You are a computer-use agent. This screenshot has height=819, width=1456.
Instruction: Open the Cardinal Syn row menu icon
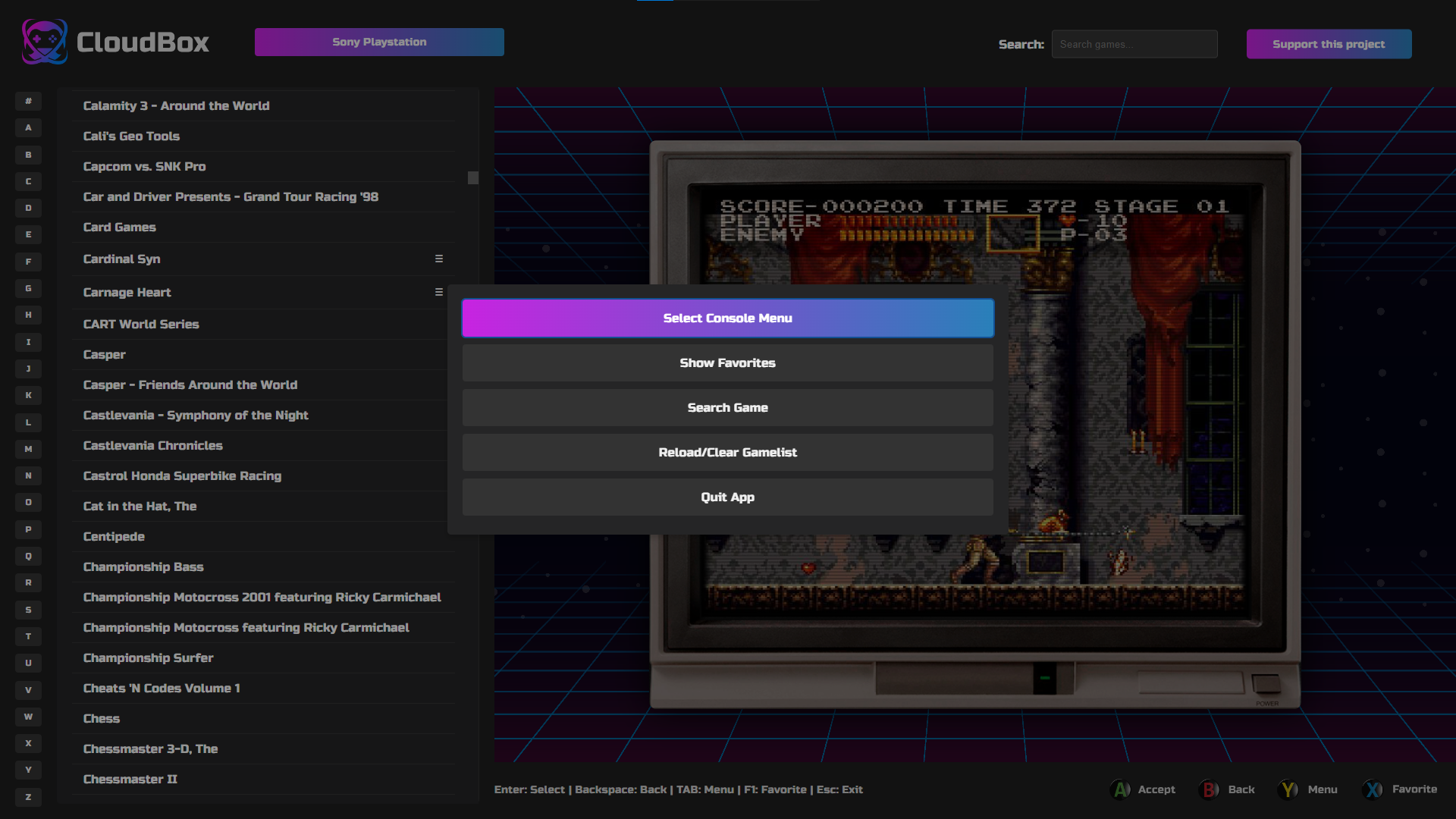(x=439, y=259)
